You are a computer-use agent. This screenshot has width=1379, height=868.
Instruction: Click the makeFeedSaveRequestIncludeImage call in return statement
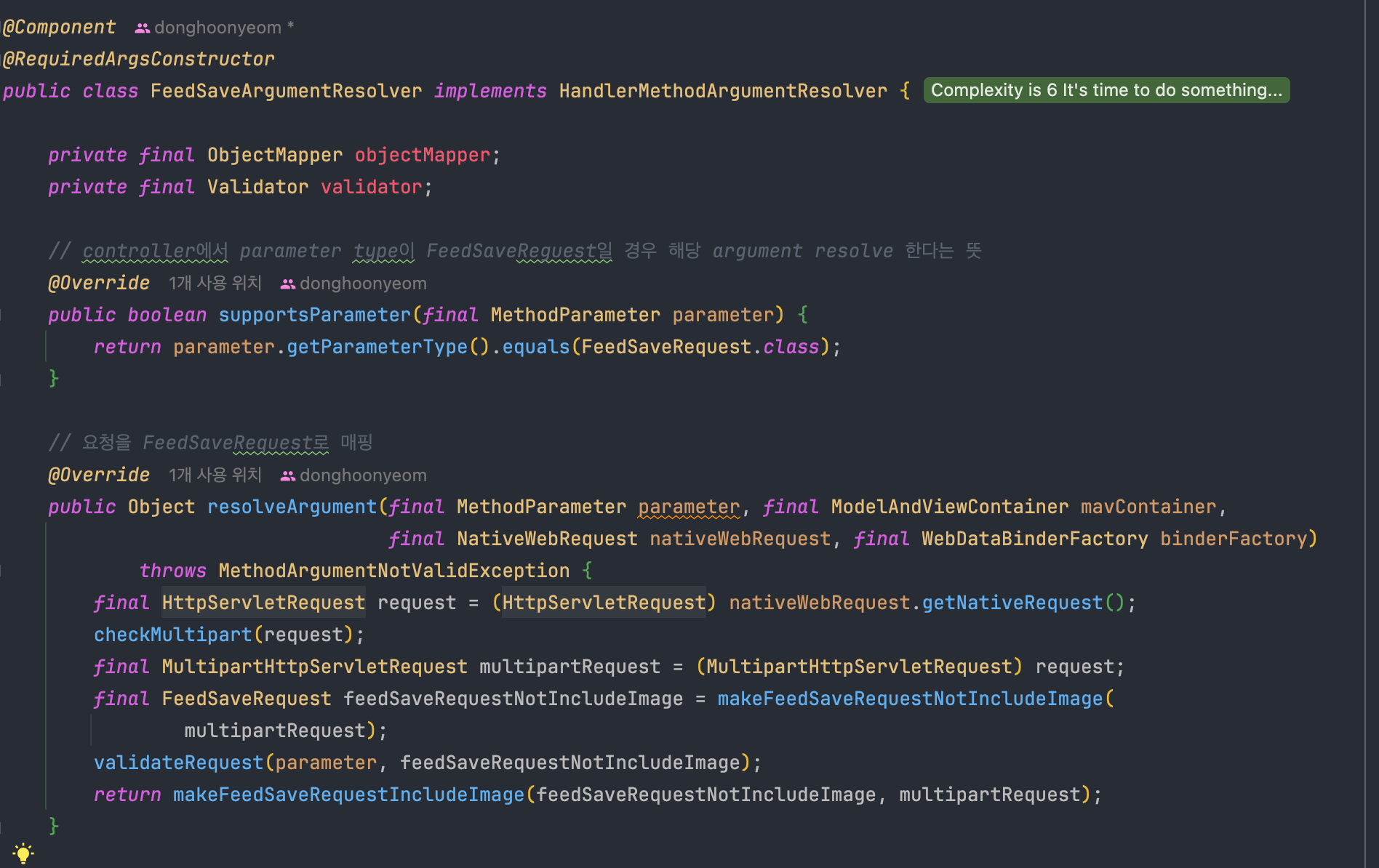pos(348,795)
